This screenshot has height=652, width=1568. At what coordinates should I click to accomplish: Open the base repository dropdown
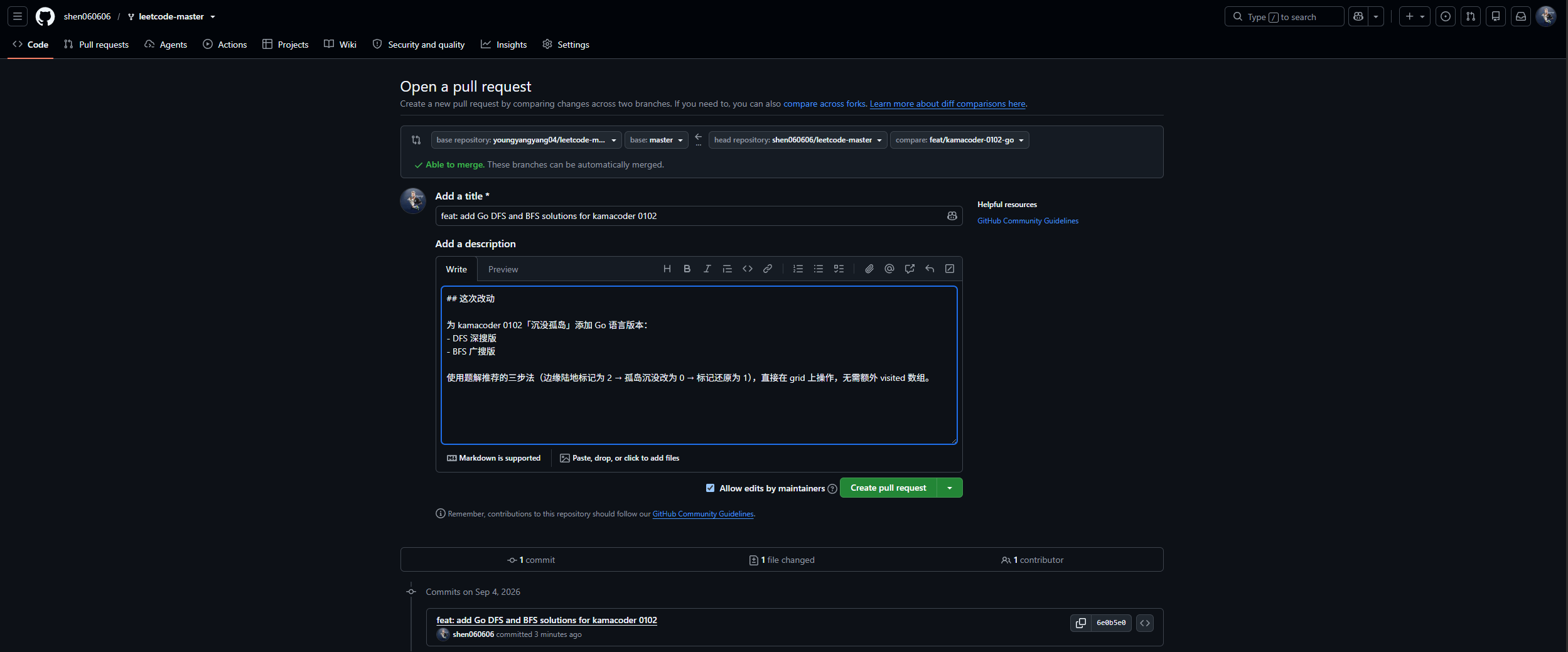coord(526,140)
